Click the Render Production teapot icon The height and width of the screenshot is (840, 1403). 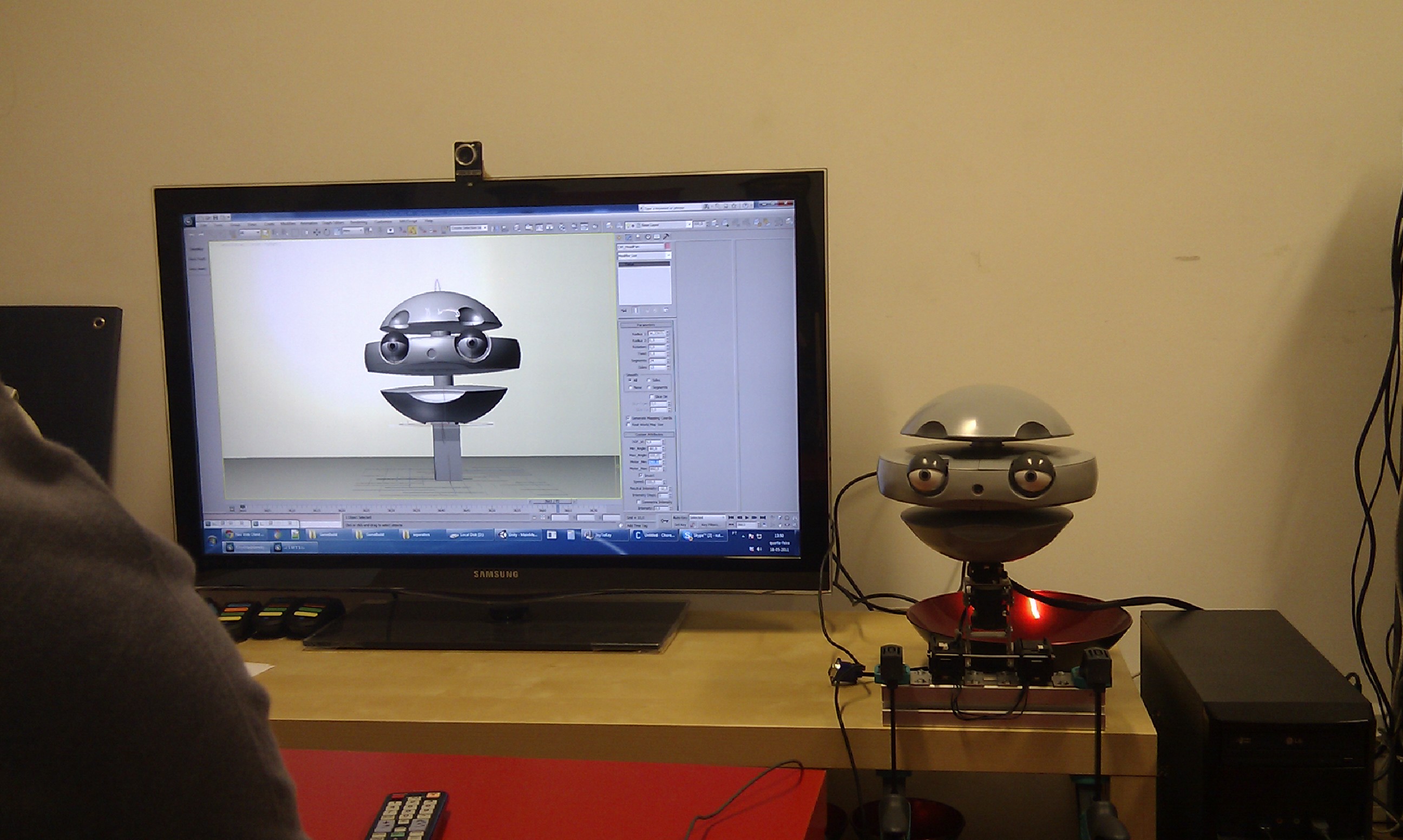click(x=595, y=227)
